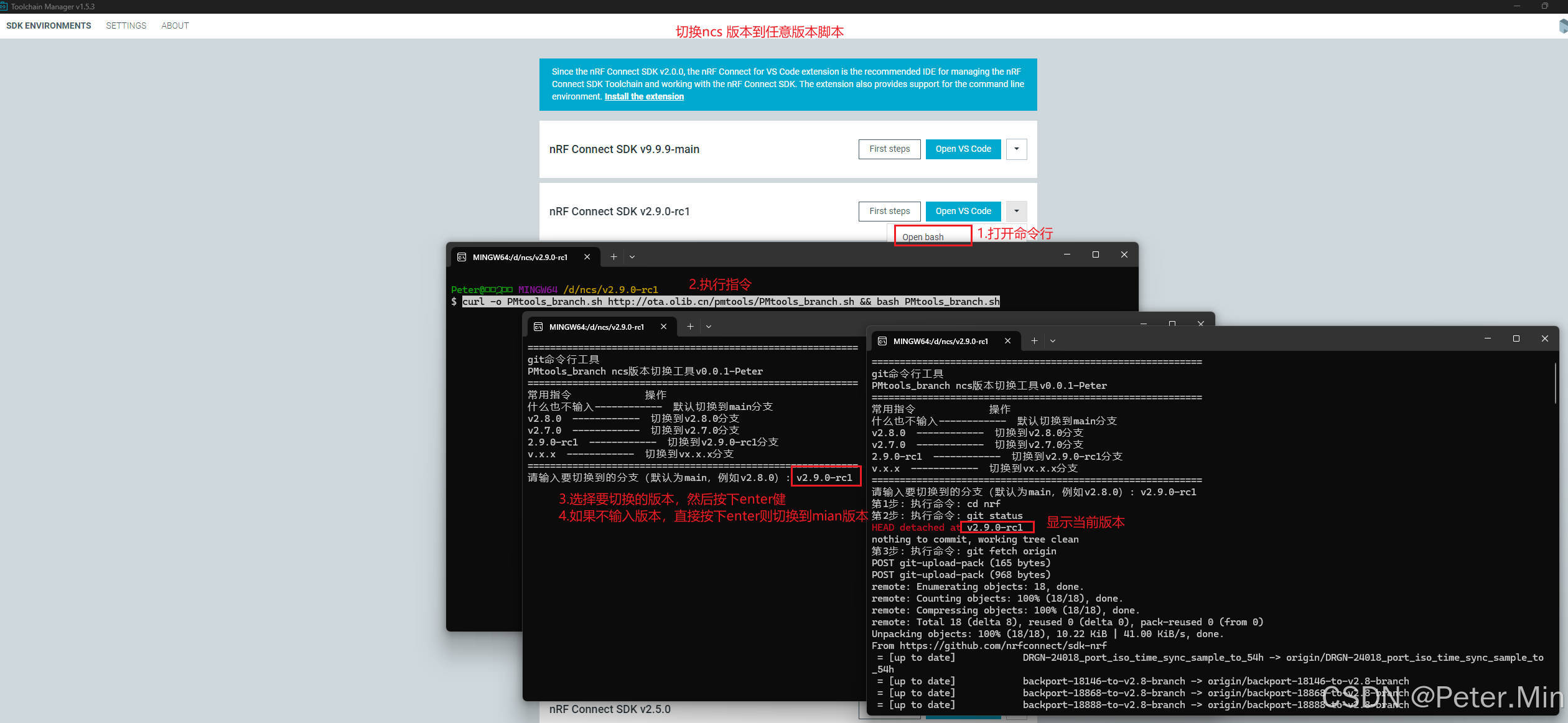The image size is (1568, 723).
Task: Close the third terminal's MINGW64 tab with its X
Action: coord(1008,341)
